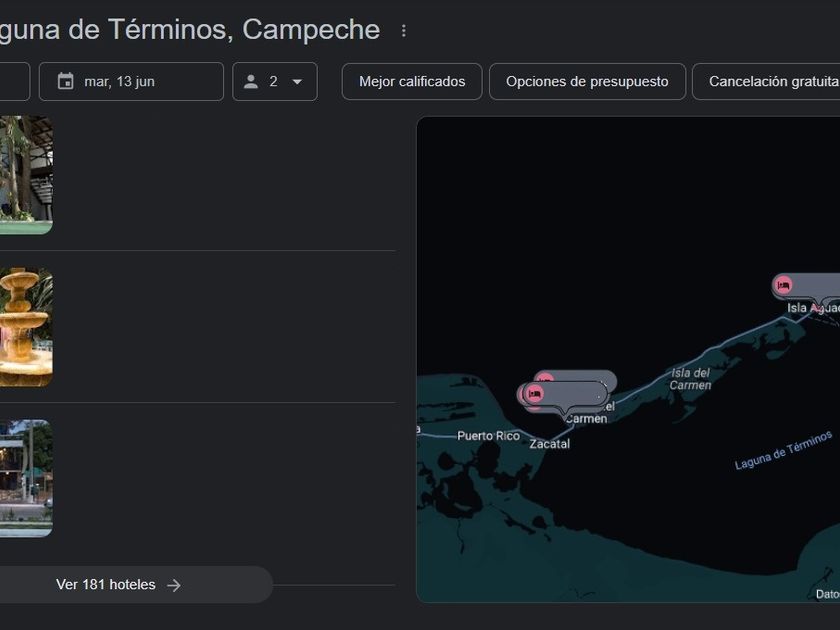Click the Zacatal label on the map
Screen dimensions: 840x630
(550, 444)
